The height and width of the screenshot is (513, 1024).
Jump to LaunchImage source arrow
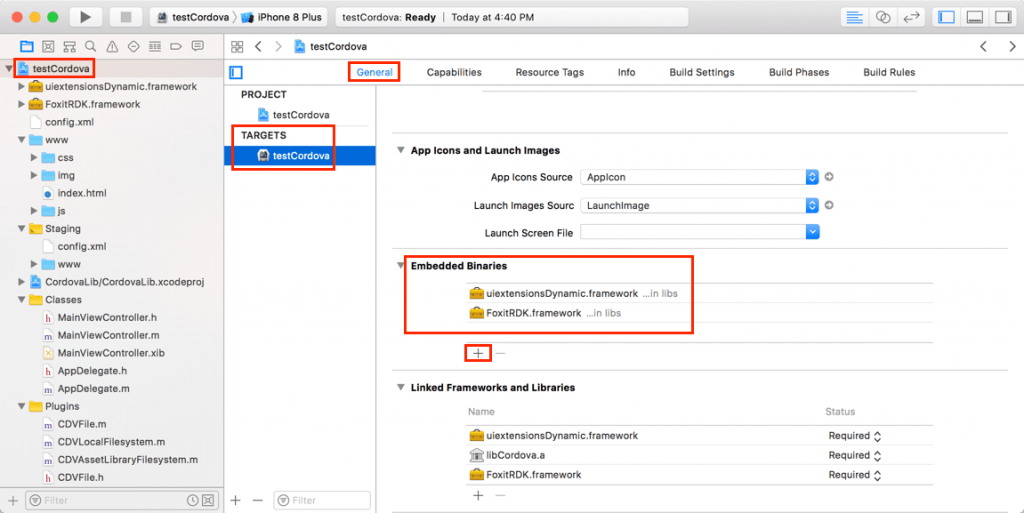tap(829, 205)
